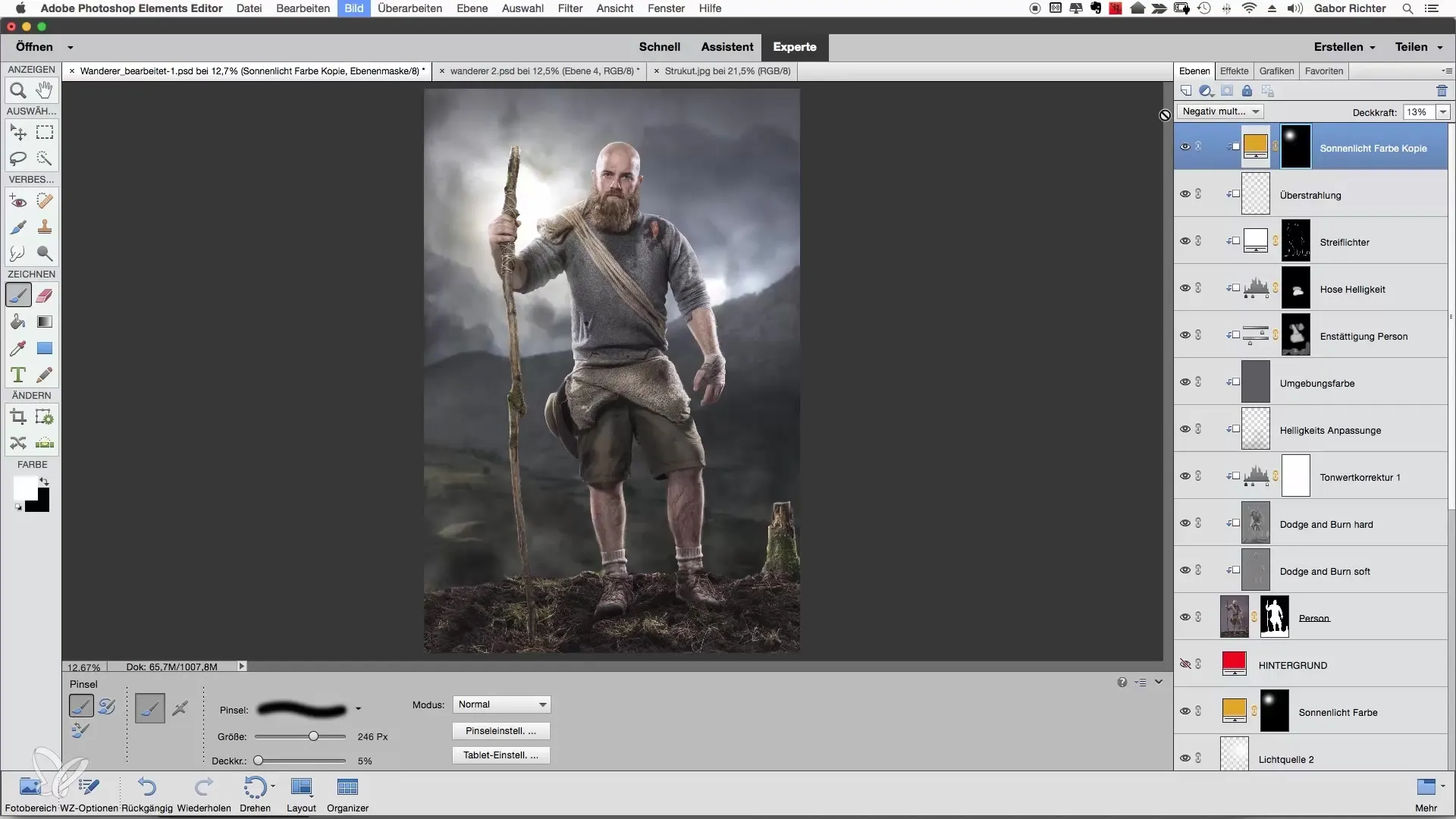Open the Teilen dropdown menu
The image size is (1456, 819).
coord(1418,47)
